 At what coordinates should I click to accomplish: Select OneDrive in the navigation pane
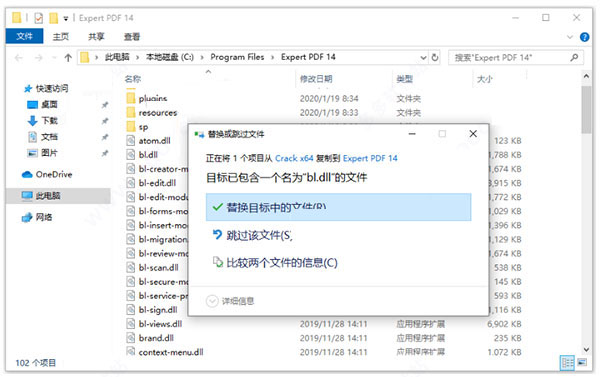point(54,175)
